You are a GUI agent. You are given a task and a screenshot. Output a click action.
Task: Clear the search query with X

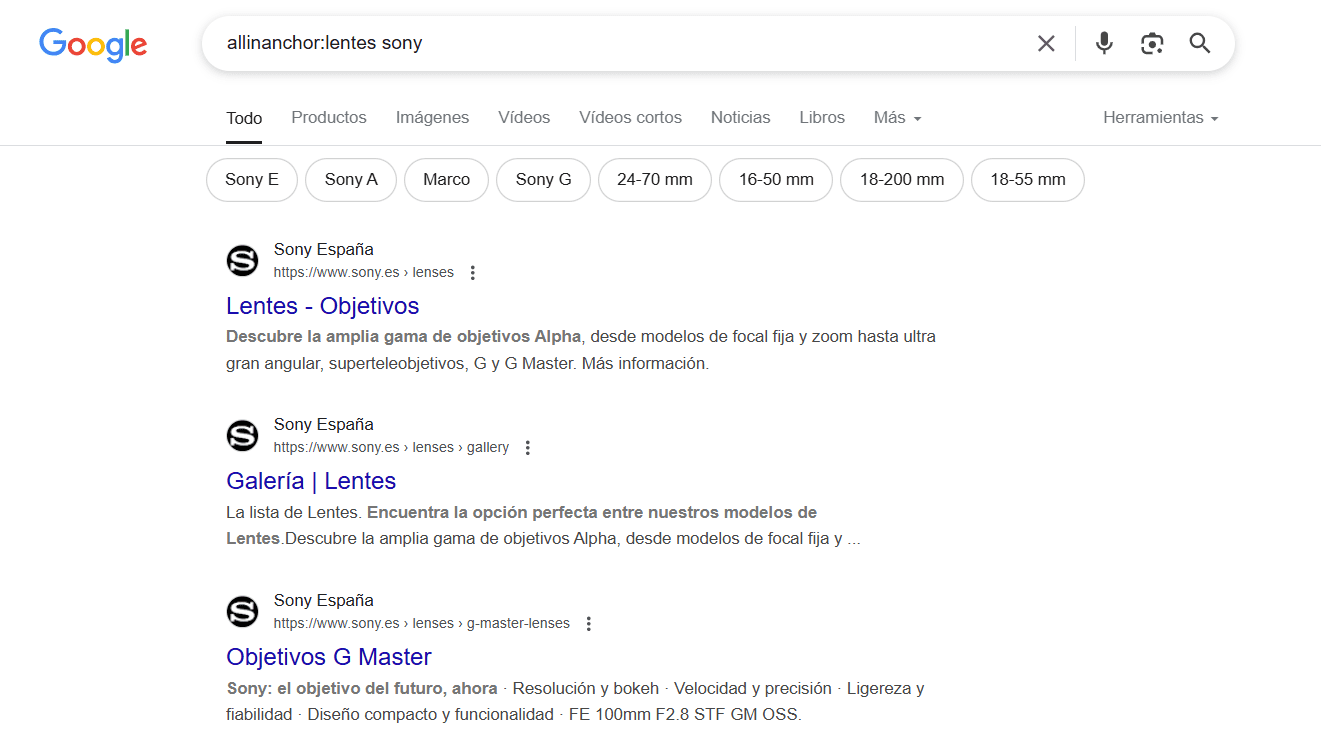pyautogui.click(x=1046, y=43)
